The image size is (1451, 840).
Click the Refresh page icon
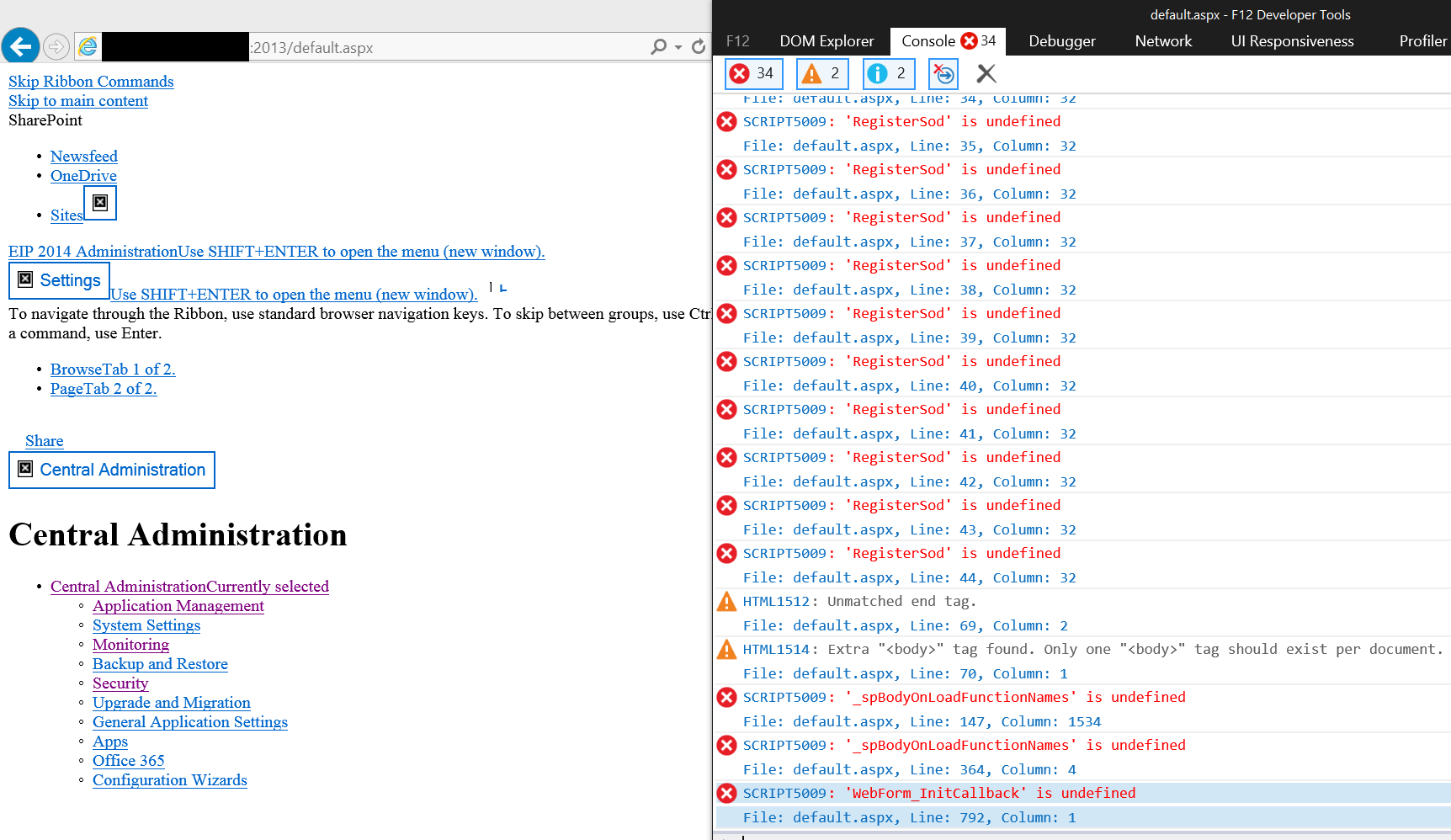pos(699,47)
